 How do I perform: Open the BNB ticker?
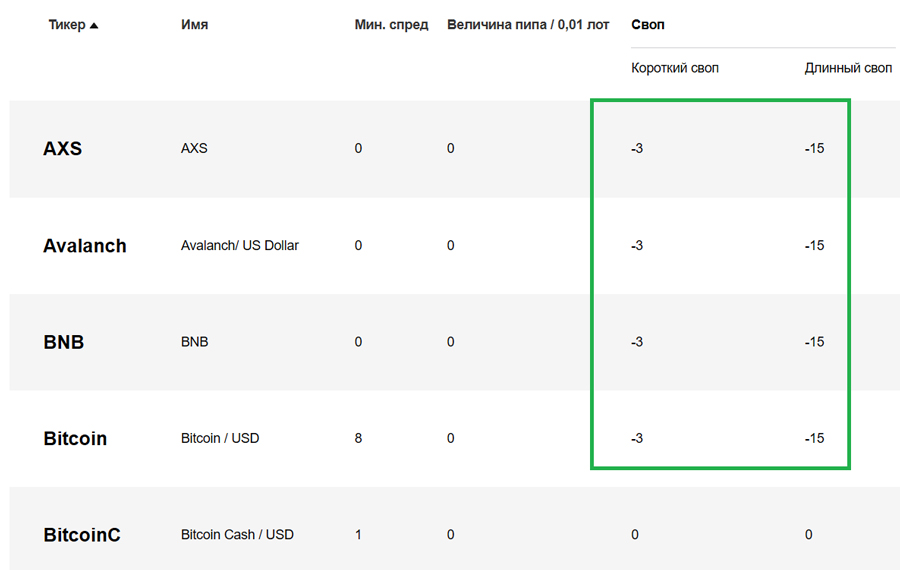pyautogui.click(x=64, y=342)
